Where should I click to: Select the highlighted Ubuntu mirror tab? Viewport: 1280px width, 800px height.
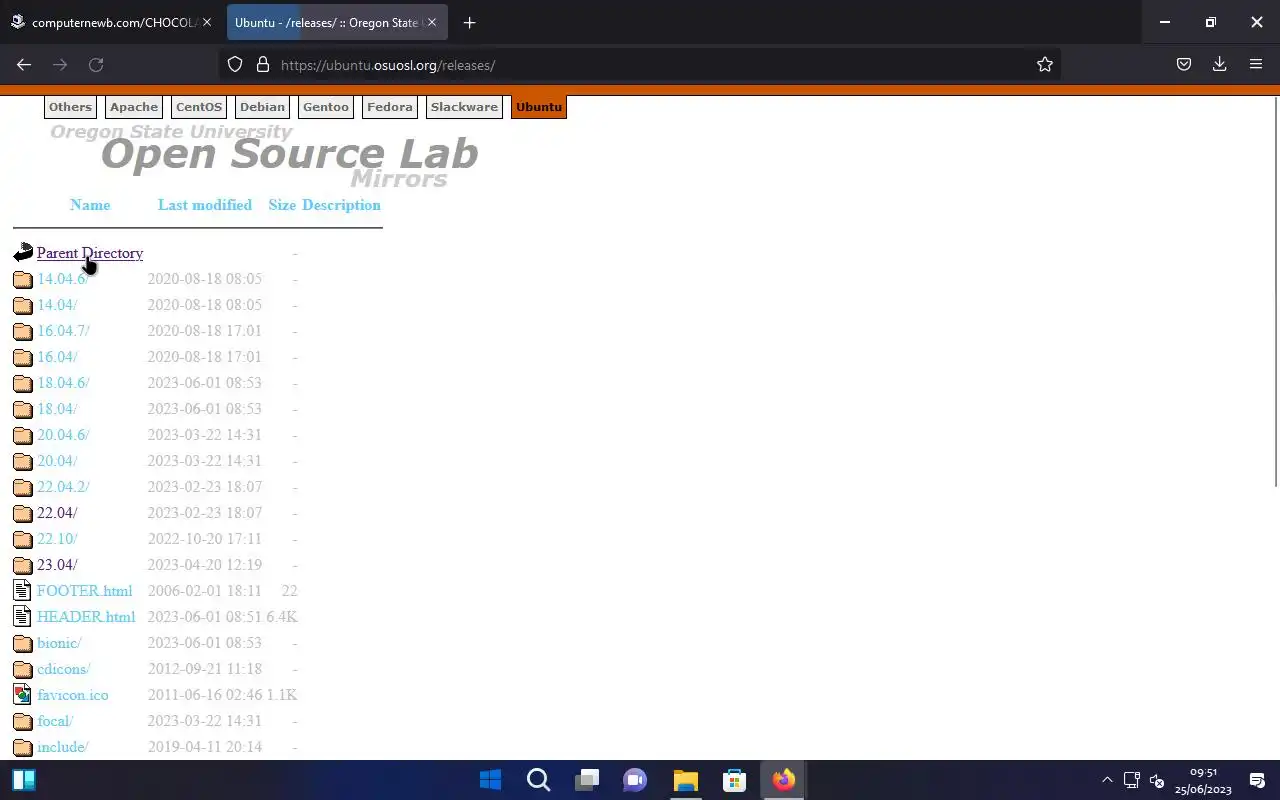539,107
